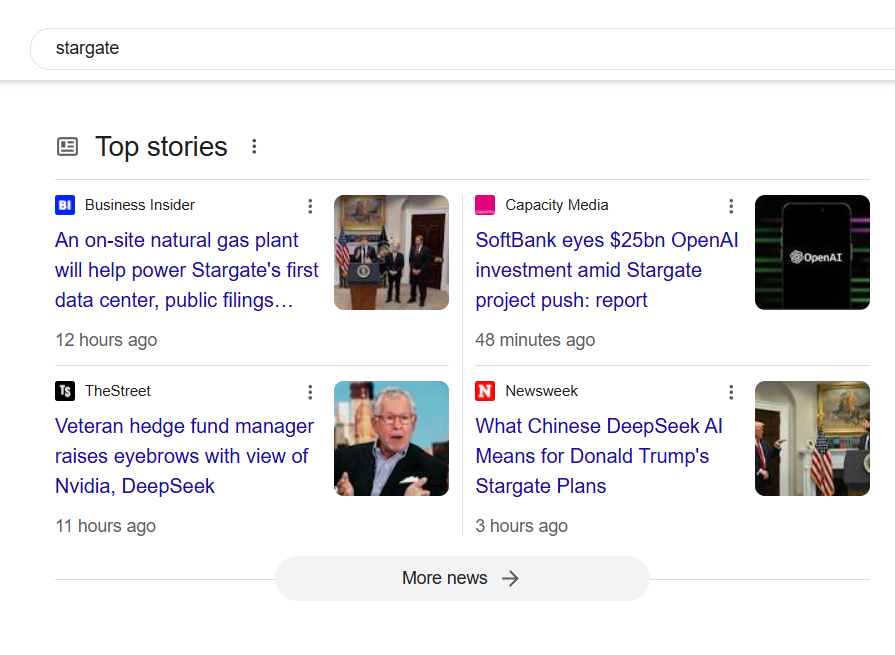Image resolution: width=895 pixels, height=655 pixels.
Task: Open Capacity Media story three-dot menu
Action: 731,206
